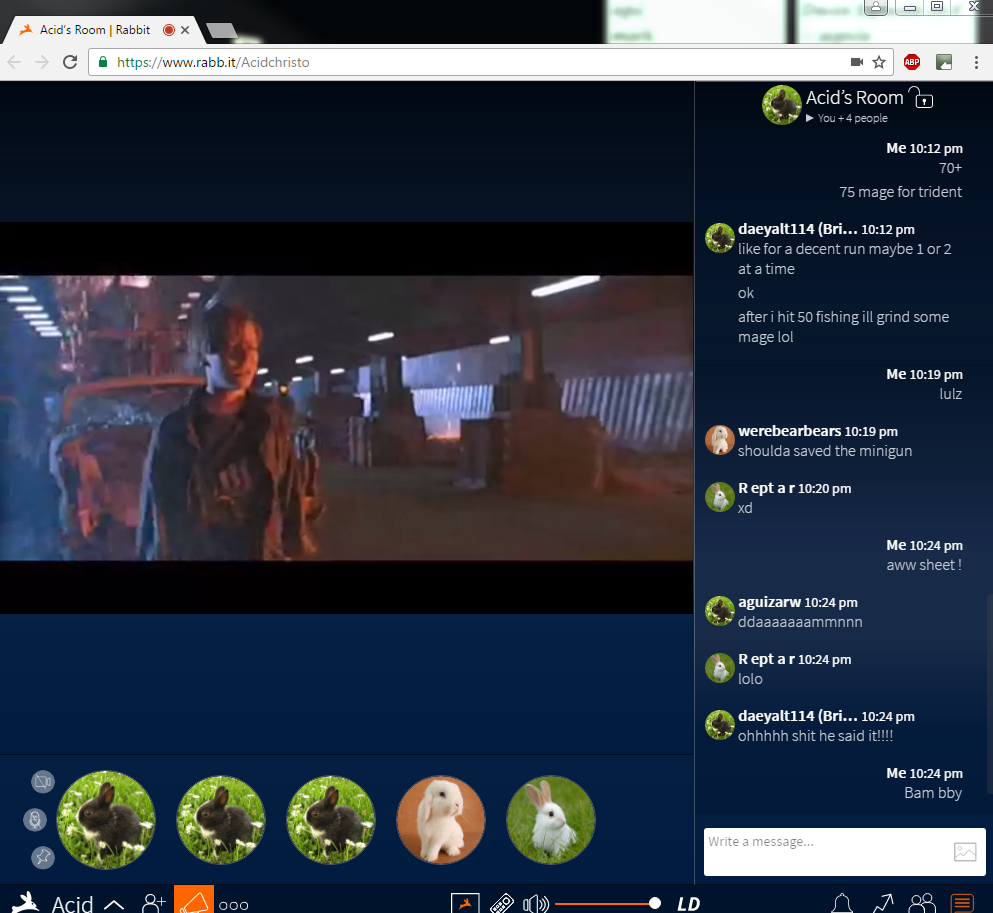Click the LD quality button
The width and height of the screenshot is (993, 913).
pyautogui.click(x=688, y=904)
